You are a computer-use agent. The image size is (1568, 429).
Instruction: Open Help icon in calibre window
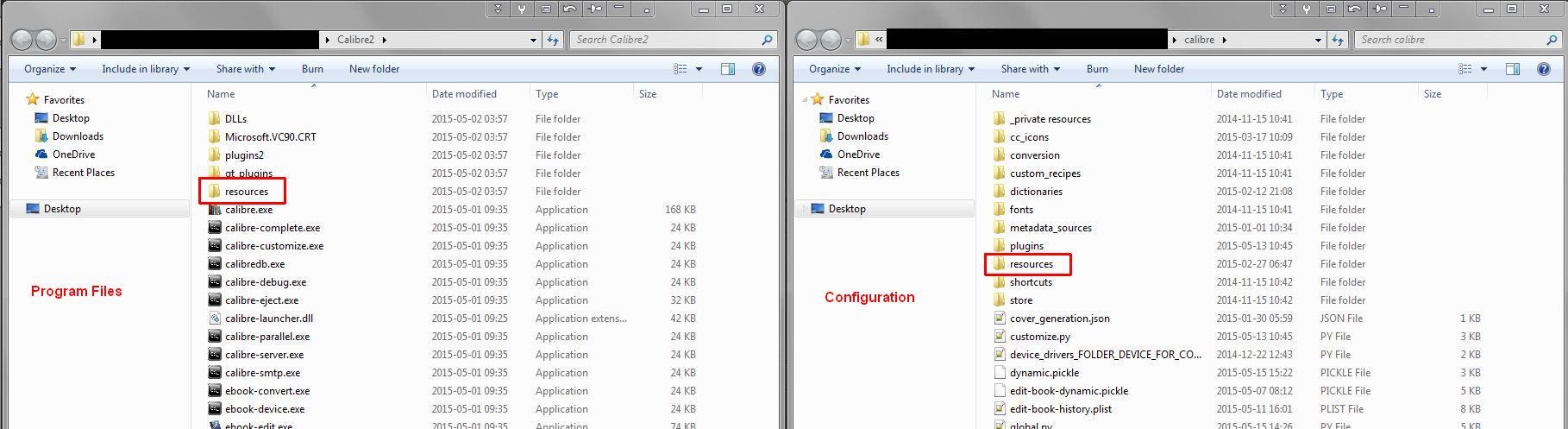point(1544,69)
